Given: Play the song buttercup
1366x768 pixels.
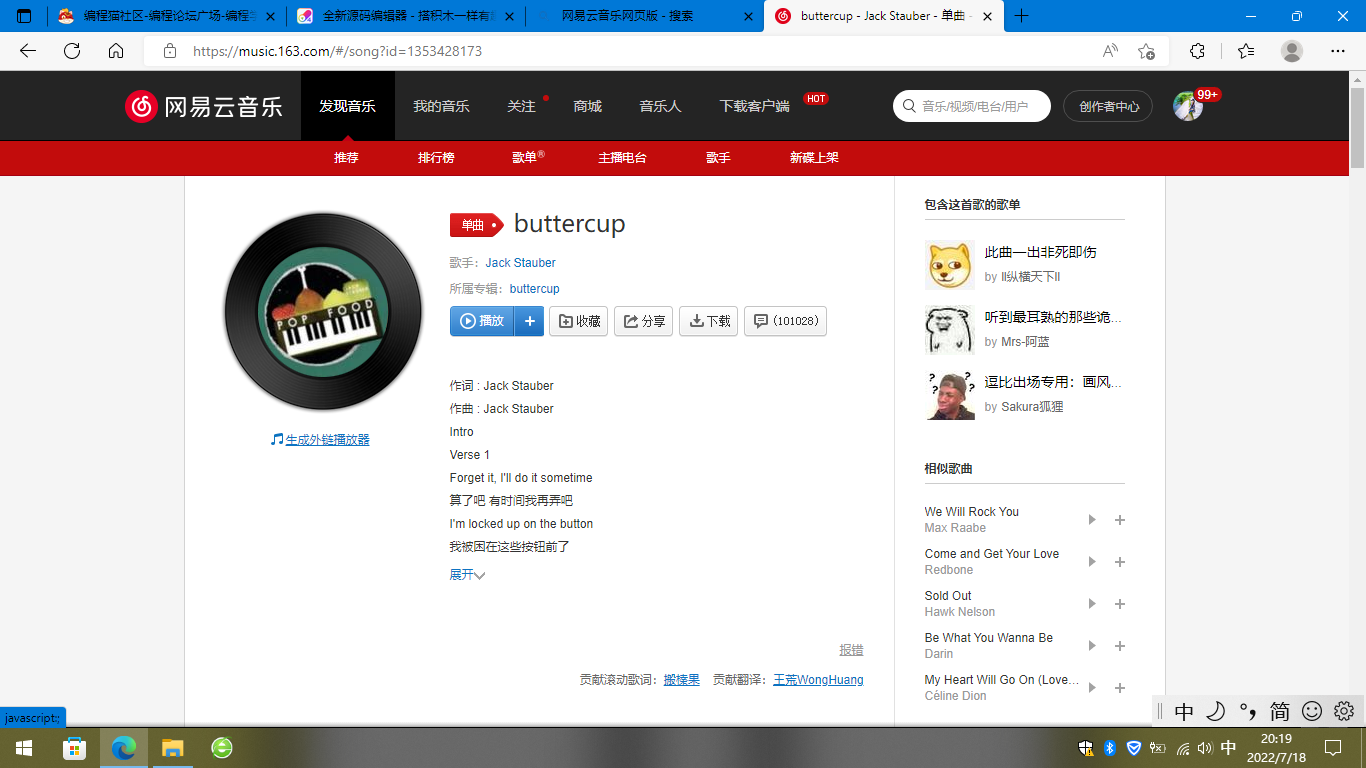Looking at the screenshot, I should click(482, 321).
